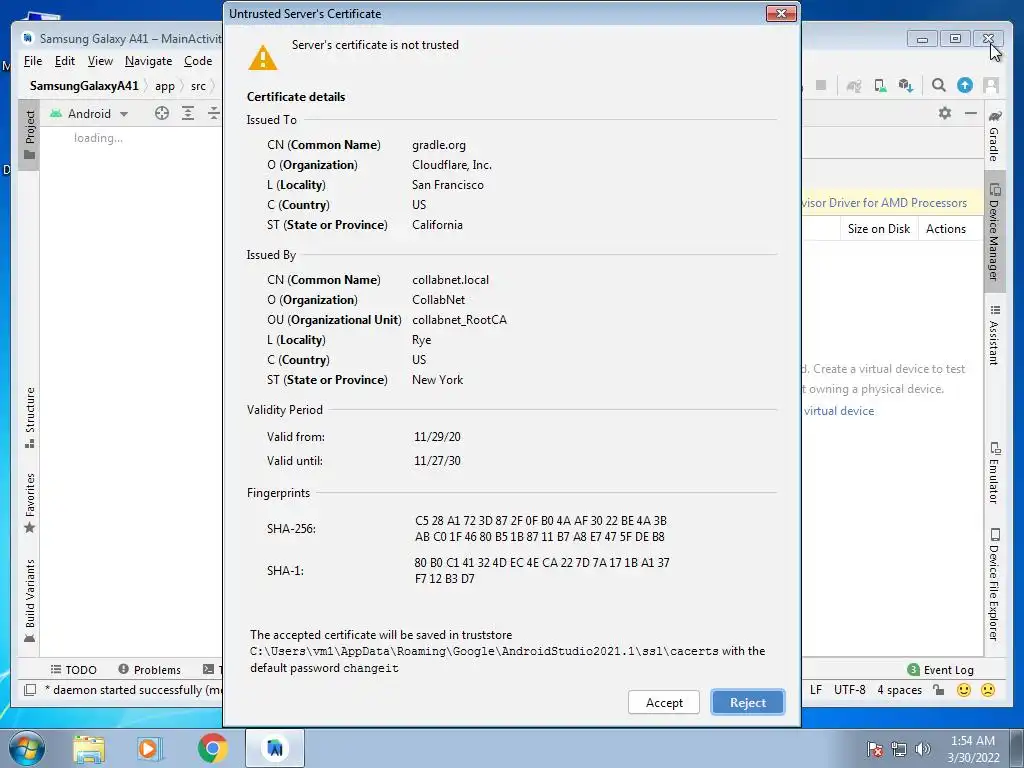
Task: Open the View menu
Action: tap(100, 61)
